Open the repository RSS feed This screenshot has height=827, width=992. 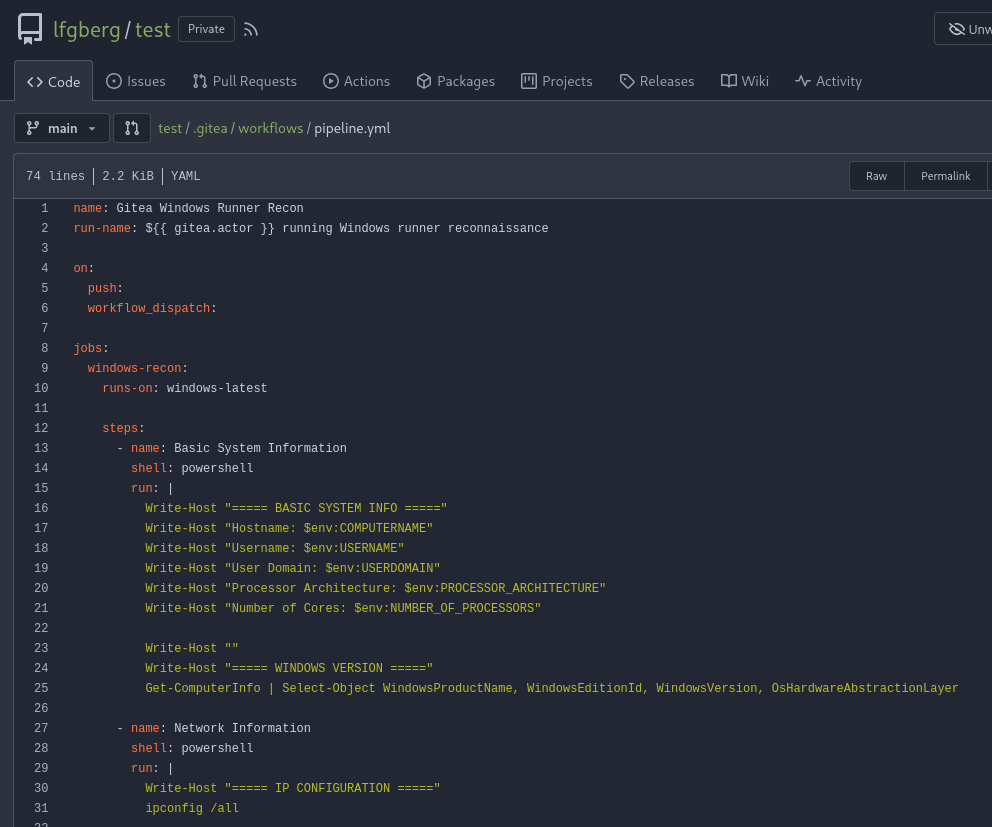pyautogui.click(x=250, y=29)
